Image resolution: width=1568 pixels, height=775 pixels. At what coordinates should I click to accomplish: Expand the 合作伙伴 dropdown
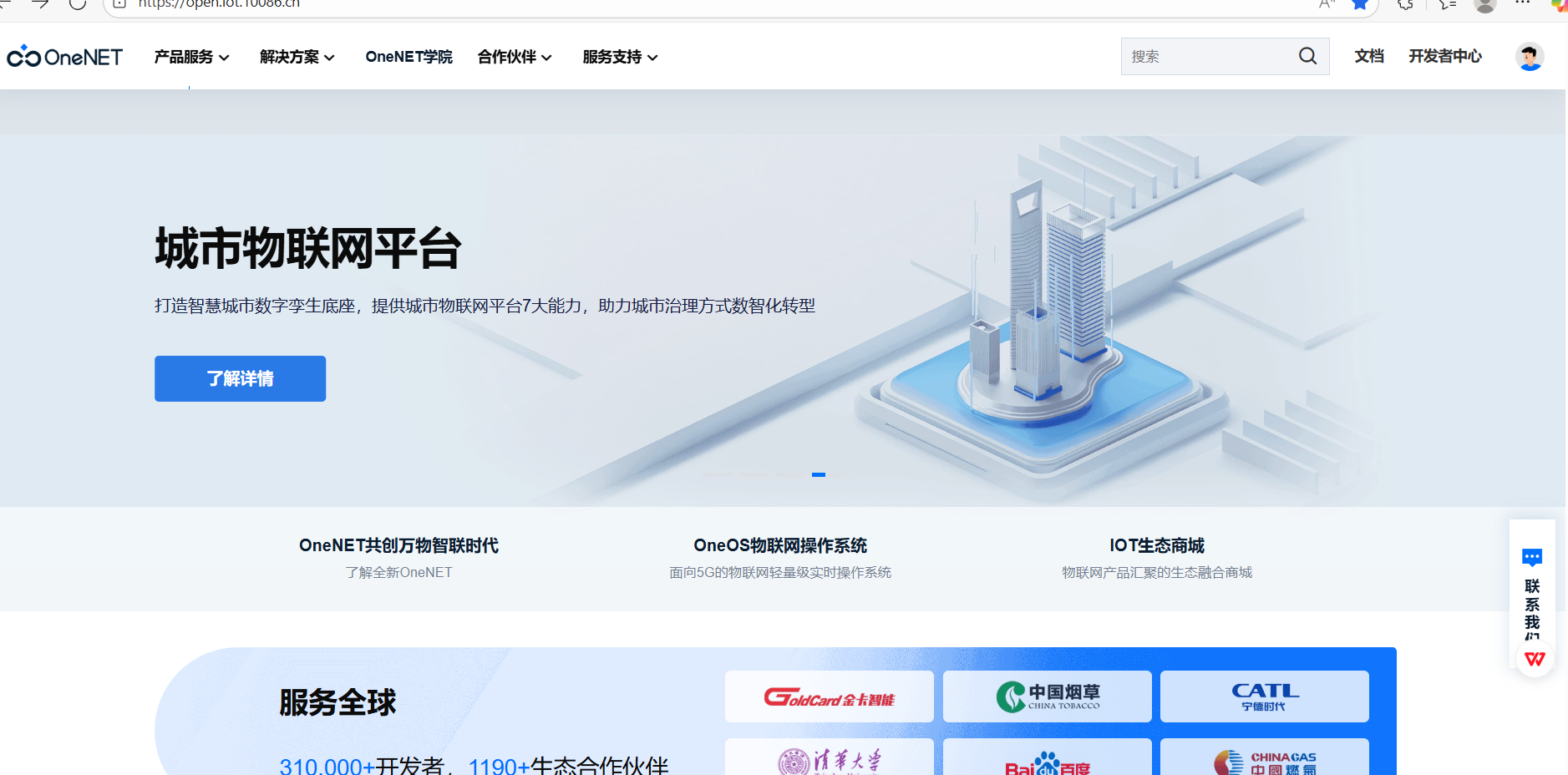point(515,57)
